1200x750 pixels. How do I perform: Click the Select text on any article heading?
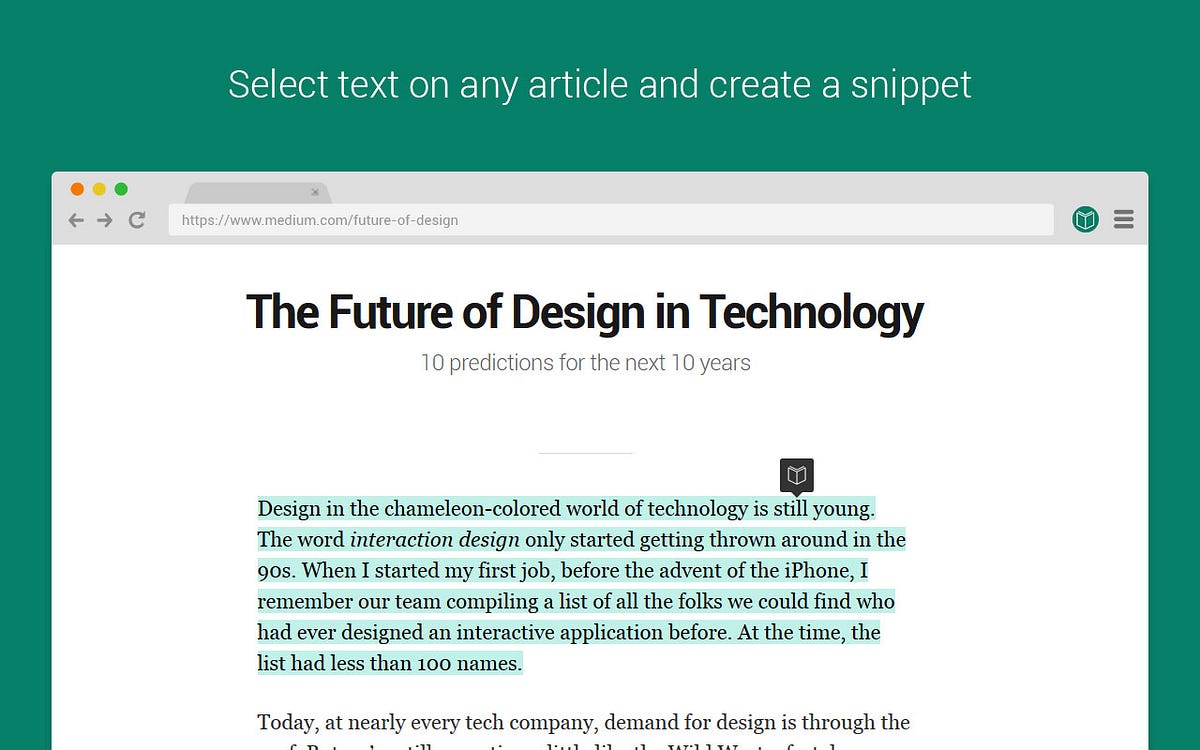point(600,84)
